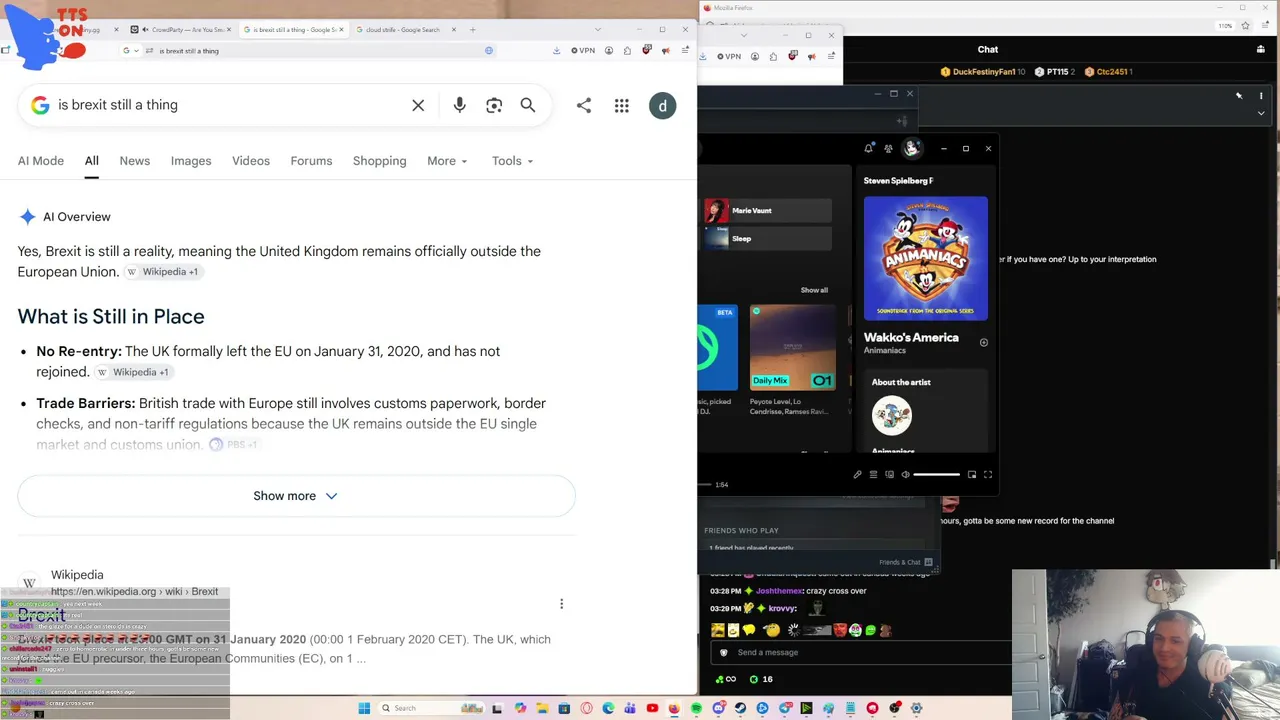The width and height of the screenshot is (1280, 720).
Task: Open Spotify profile avatar menu
Action: coord(911,149)
